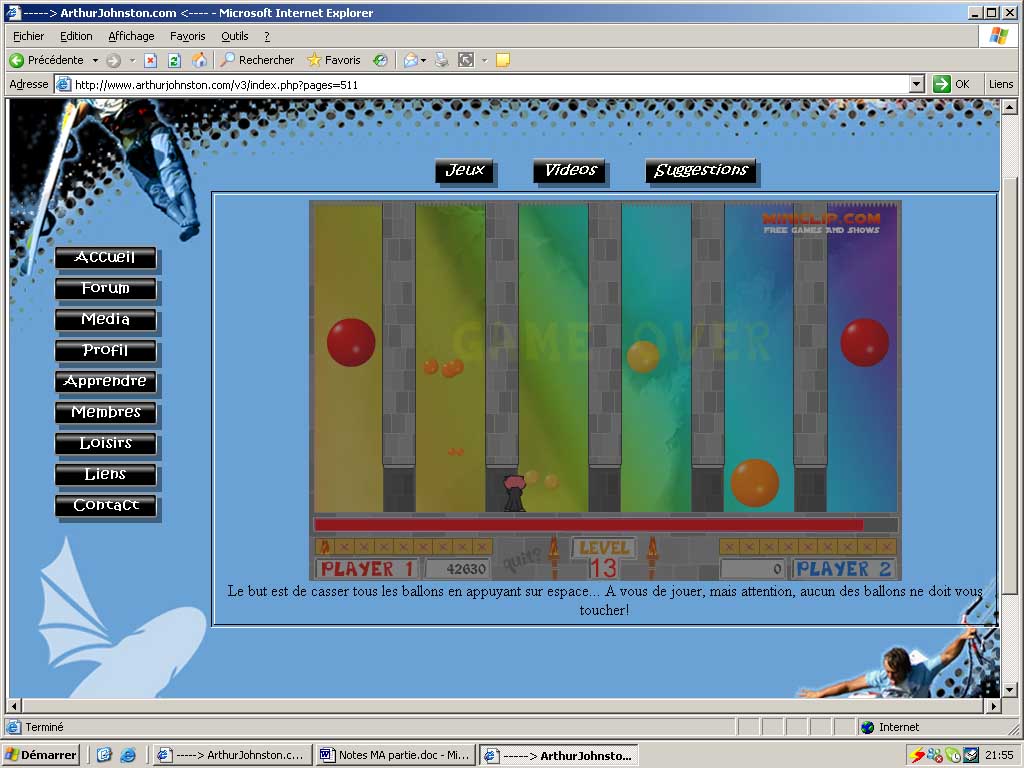Click the Jeux button above the game
Screen dimensions: 1024x768
click(x=465, y=171)
